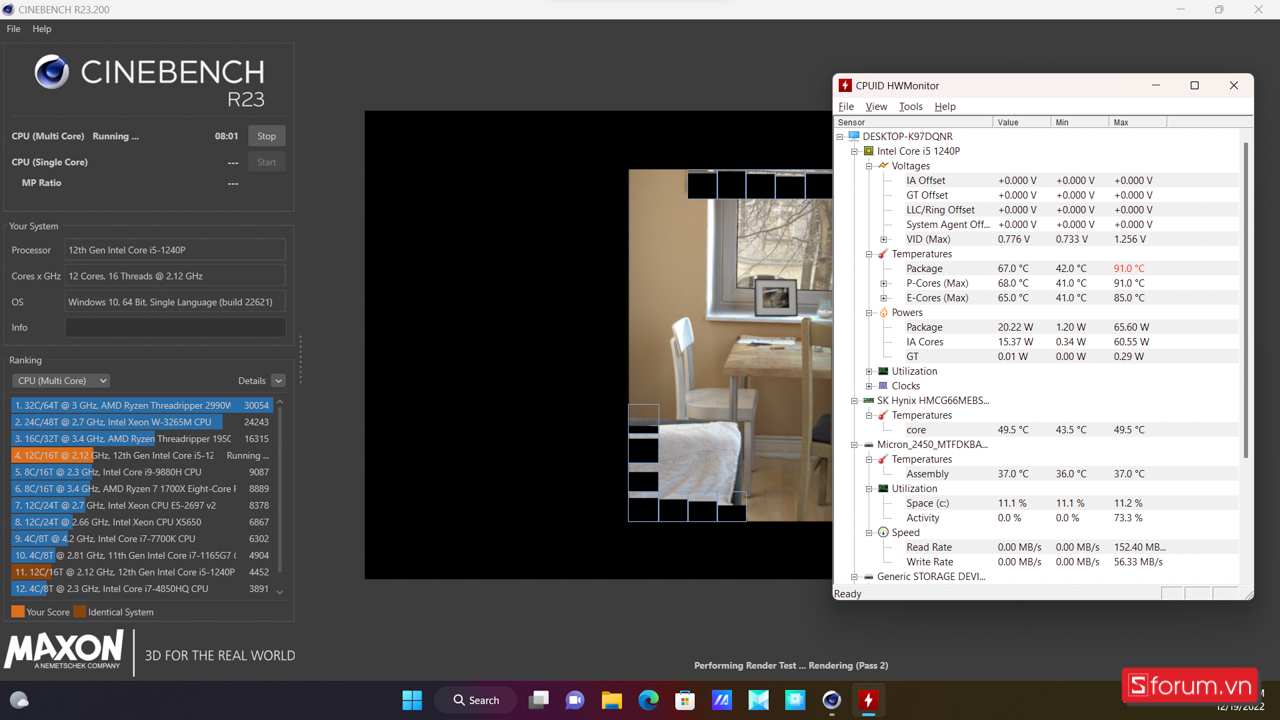Click the Value column header in HWMonitor
Screen dimensions: 1280x720
(x=1022, y=122)
